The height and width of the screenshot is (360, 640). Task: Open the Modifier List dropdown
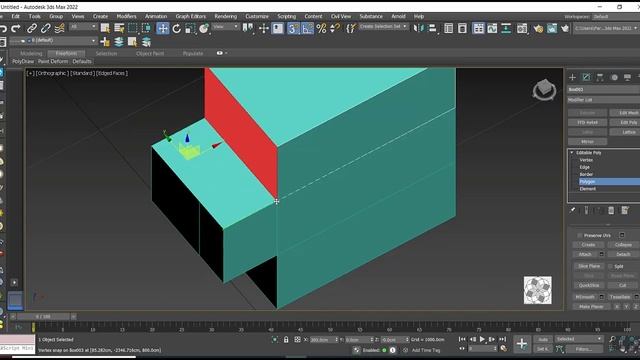604,100
